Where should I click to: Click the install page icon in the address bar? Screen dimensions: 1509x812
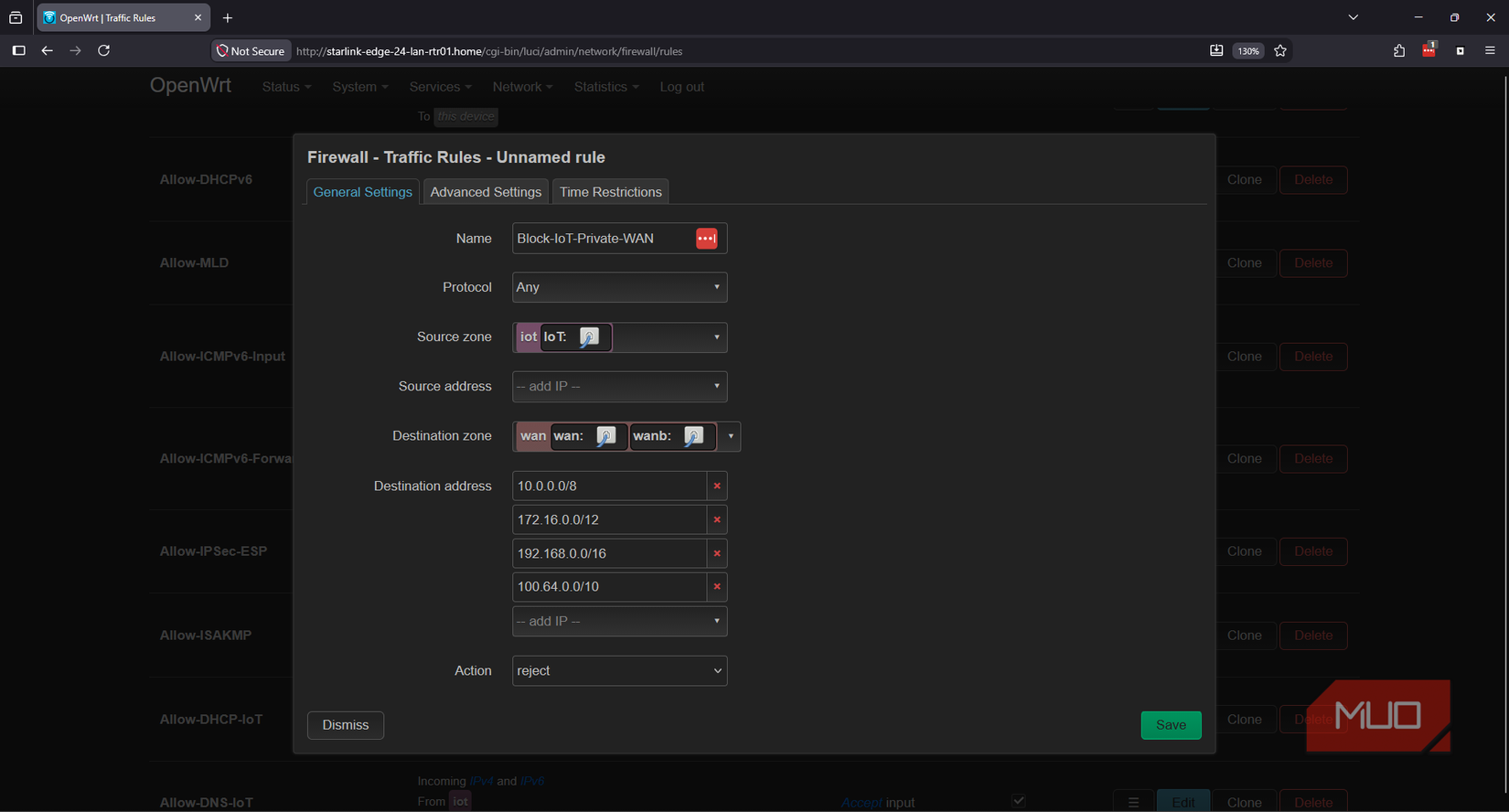pyautogui.click(x=1216, y=51)
